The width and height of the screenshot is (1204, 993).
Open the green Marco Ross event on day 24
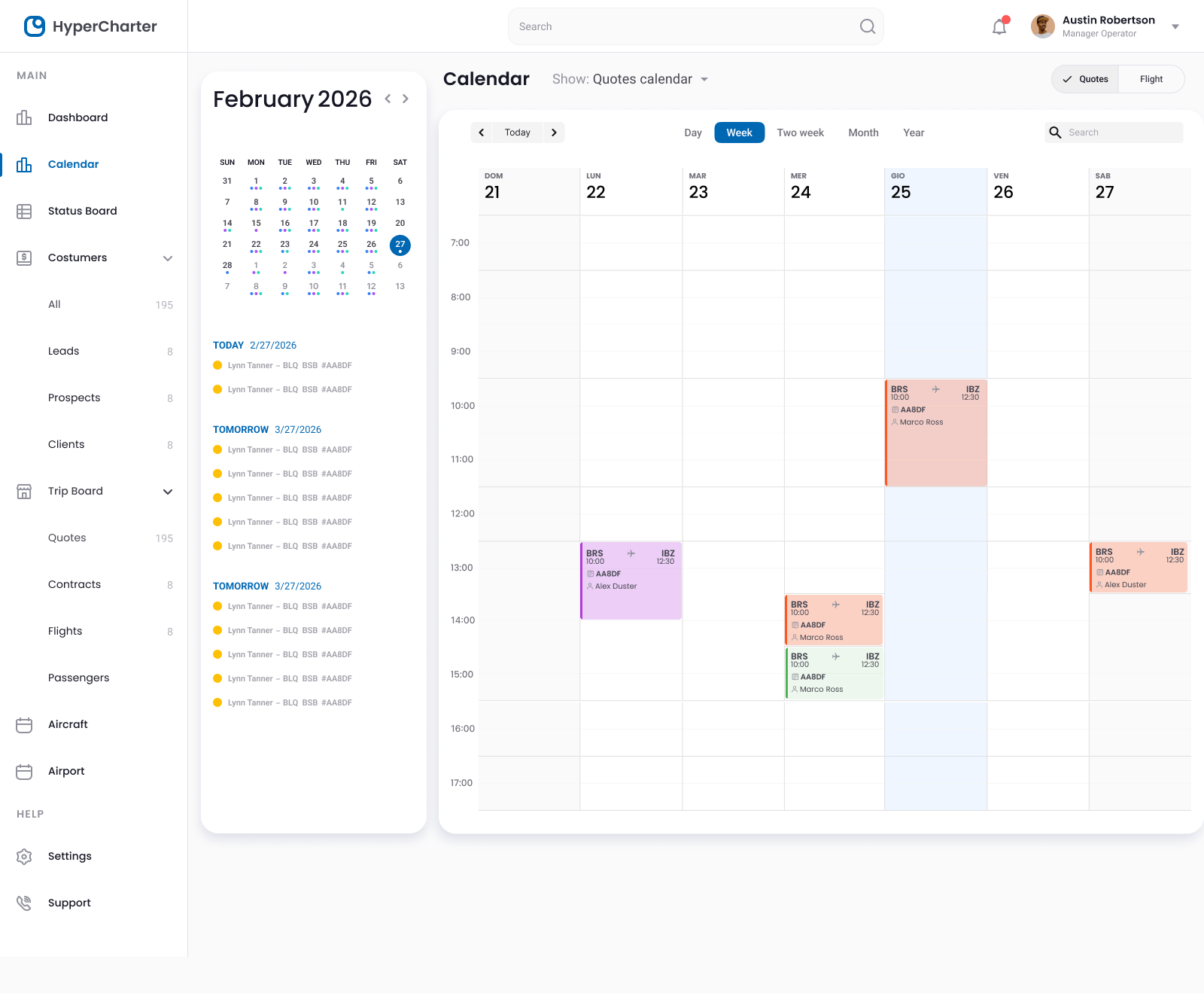pyautogui.click(x=834, y=672)
